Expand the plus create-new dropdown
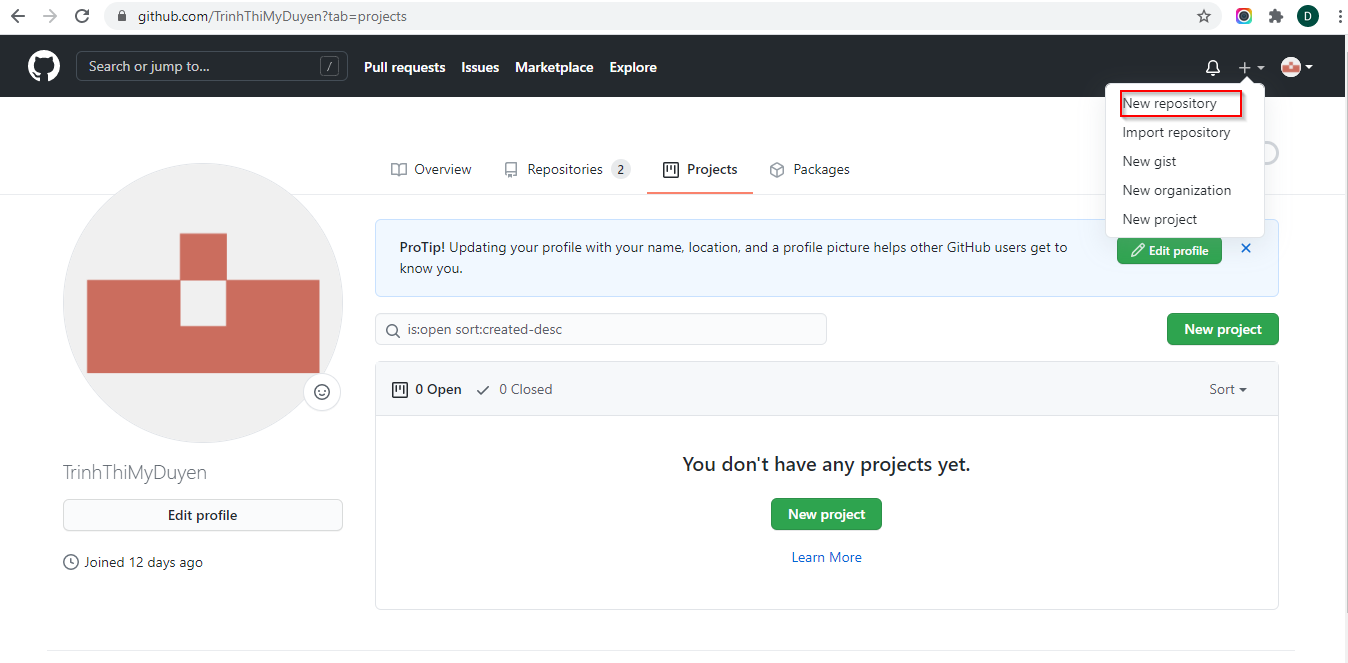The height and width of the screenshot is (663, 1348). click(x=1250, y=68)
